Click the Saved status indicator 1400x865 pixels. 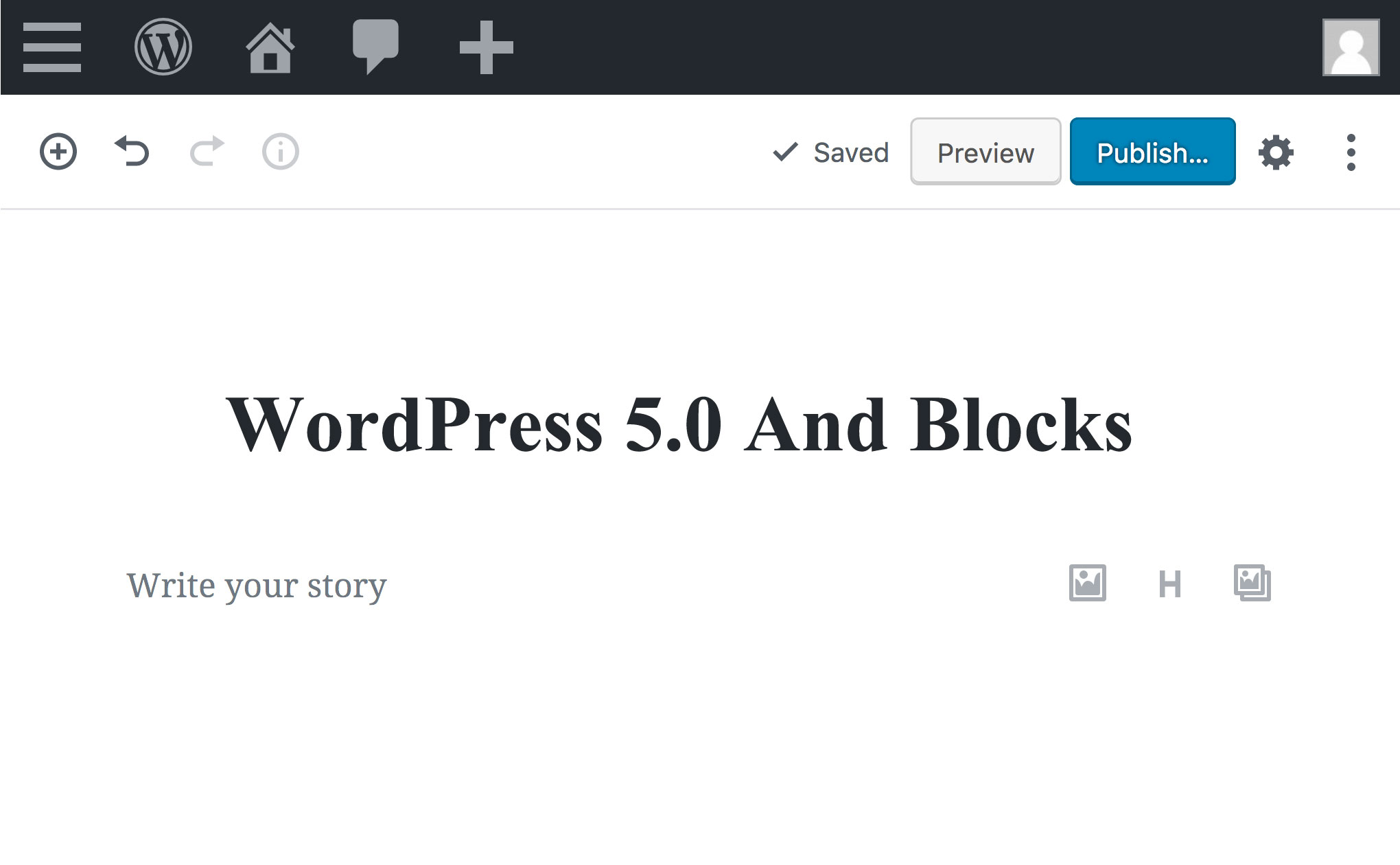[x=830, y=152]
